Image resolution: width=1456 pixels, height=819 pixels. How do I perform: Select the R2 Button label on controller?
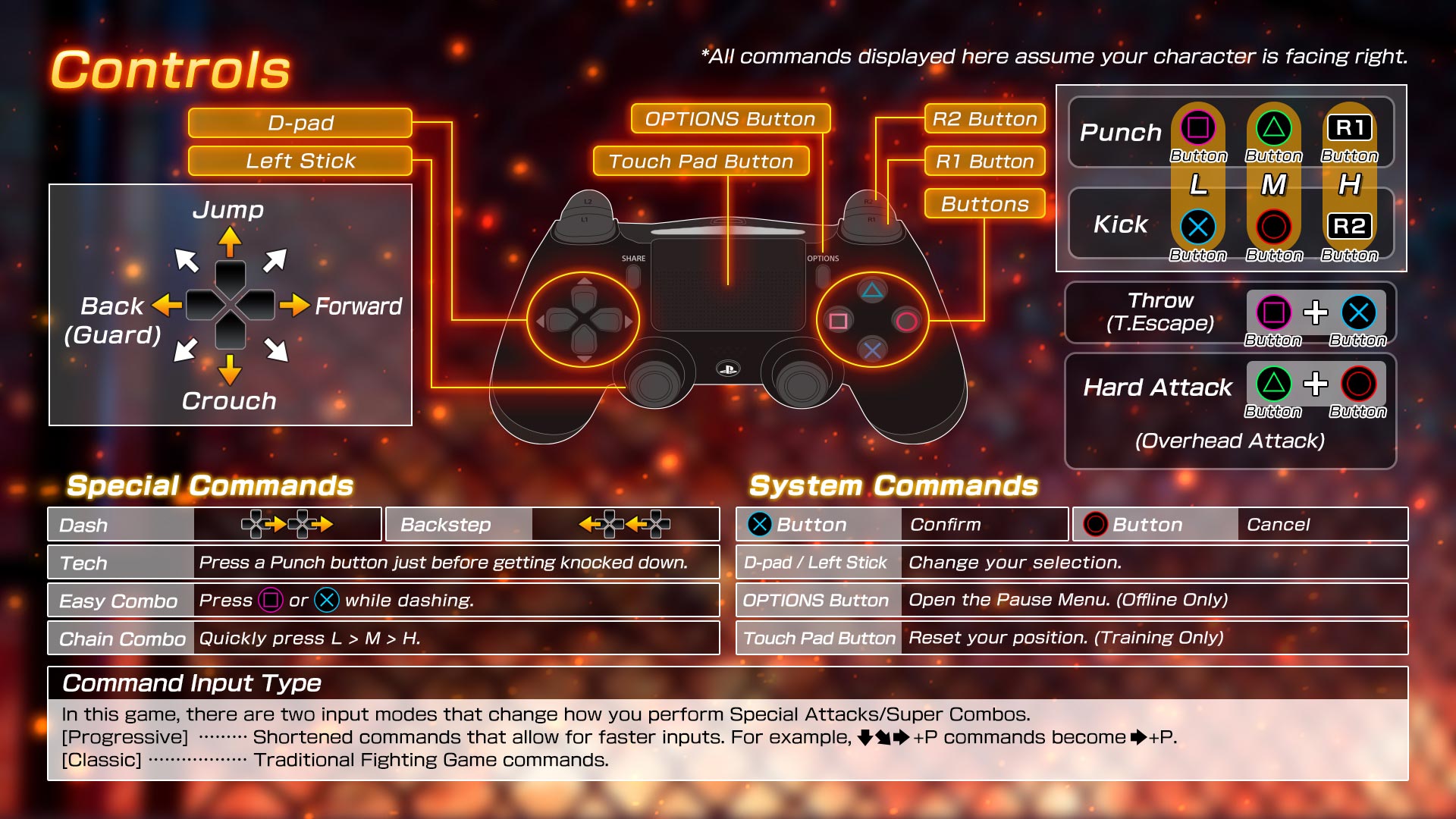[983, 118]
